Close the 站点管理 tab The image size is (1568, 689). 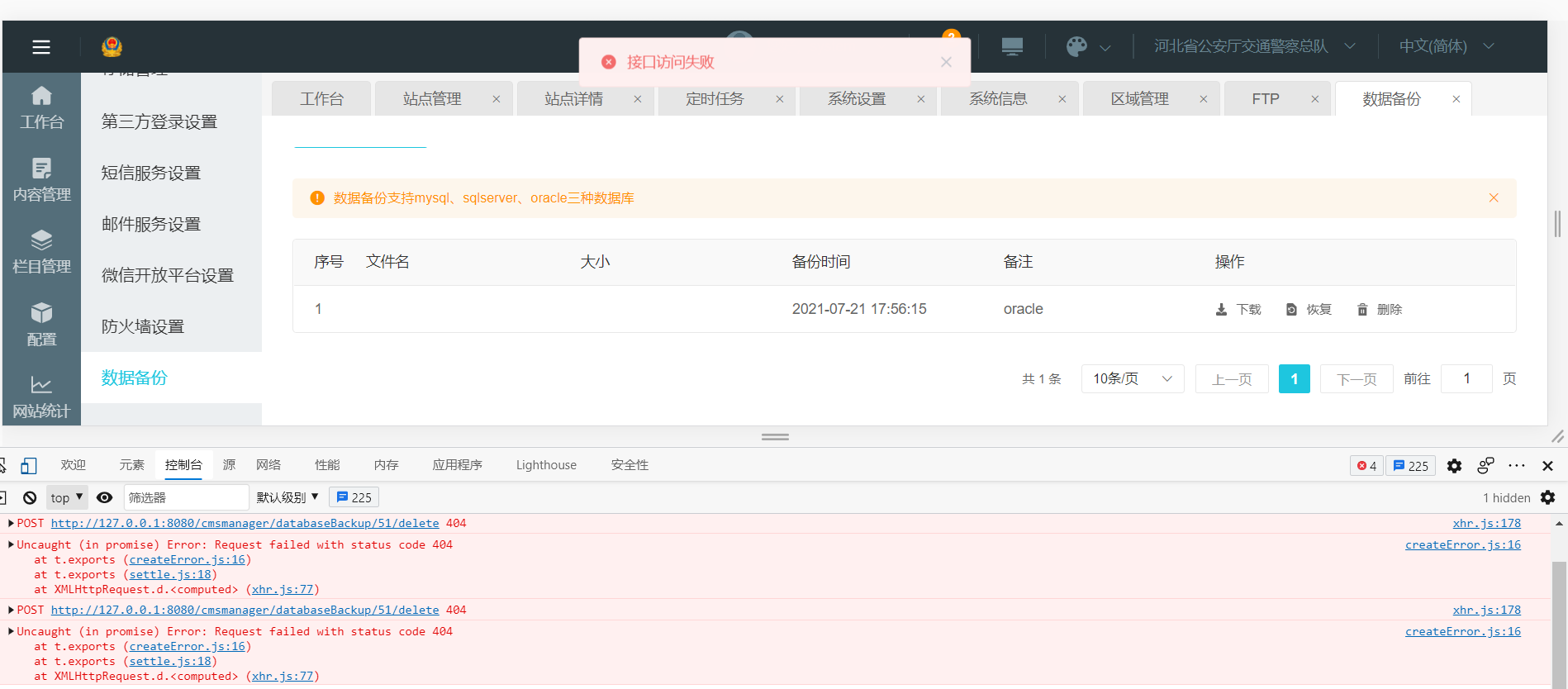coord(497,99)
